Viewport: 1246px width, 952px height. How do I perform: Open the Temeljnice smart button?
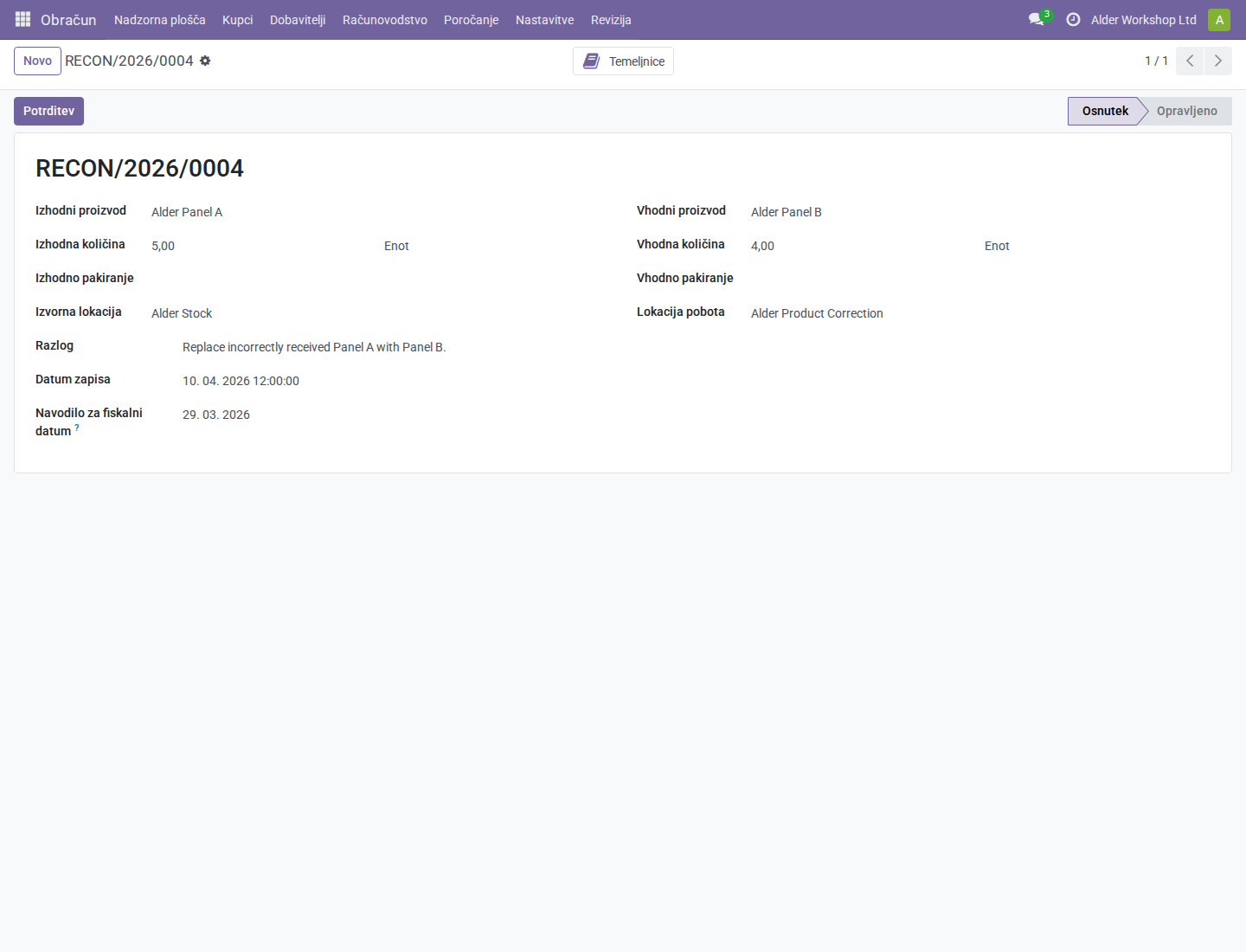point(623,61)
